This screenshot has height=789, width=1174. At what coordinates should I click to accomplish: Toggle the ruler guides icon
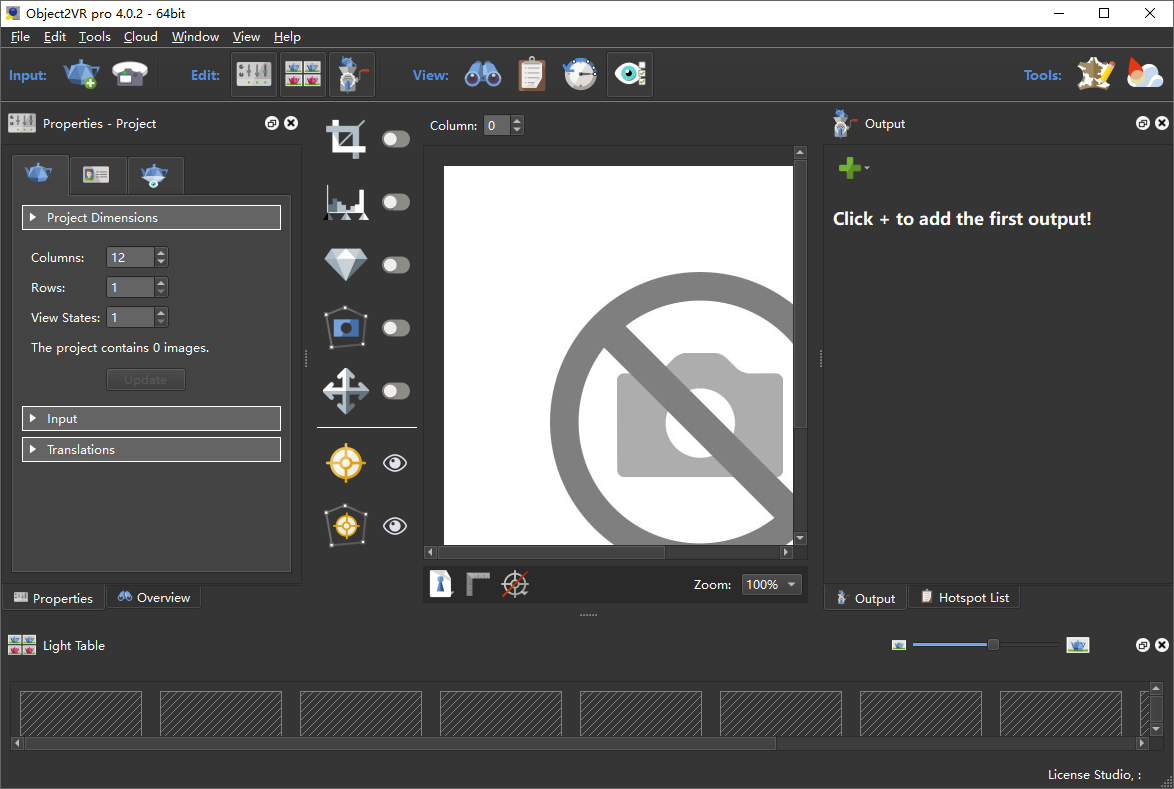pyautogui.click(x=478, y=584)
